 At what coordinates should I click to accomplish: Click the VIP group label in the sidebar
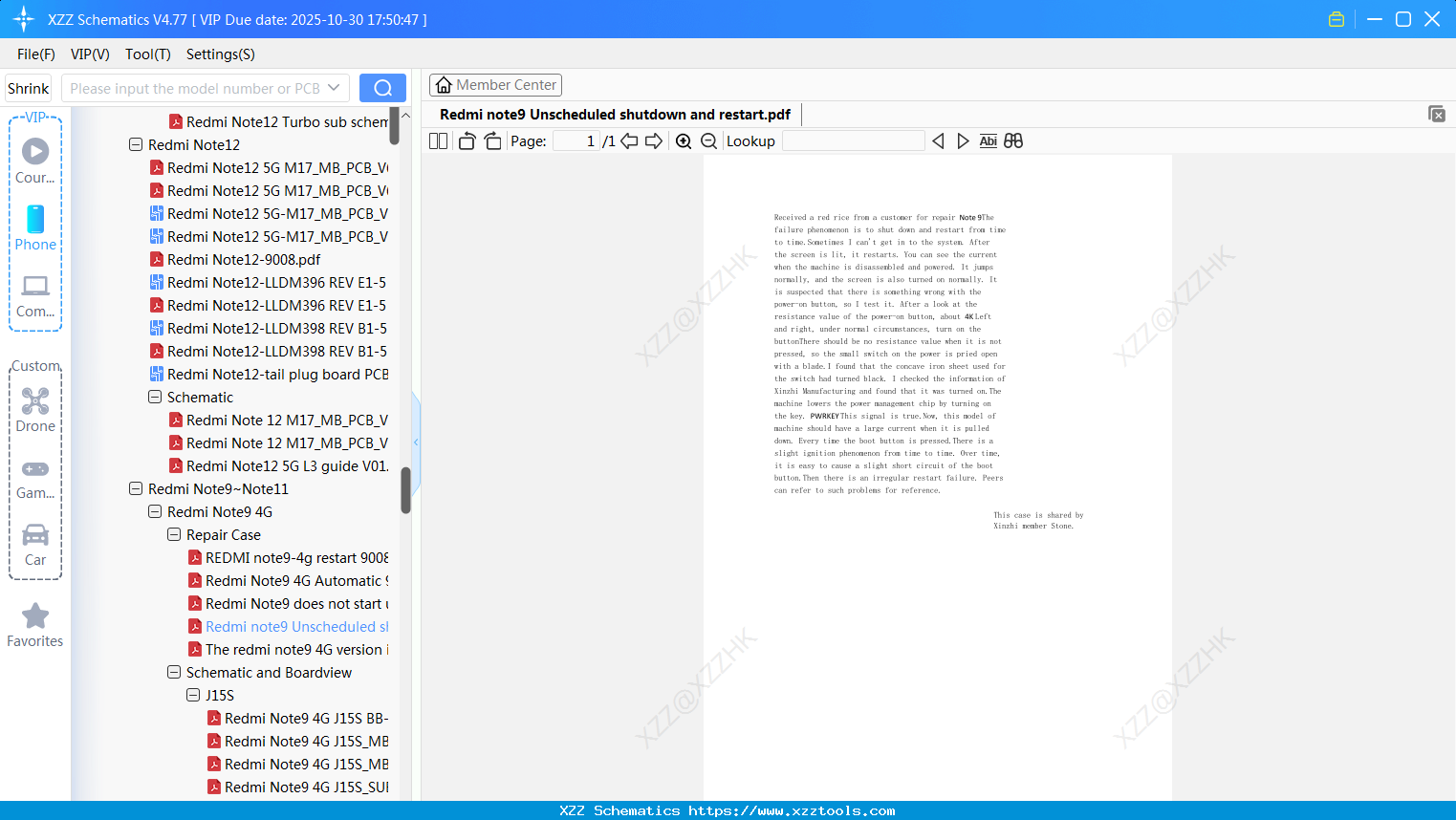click(35, 118)
